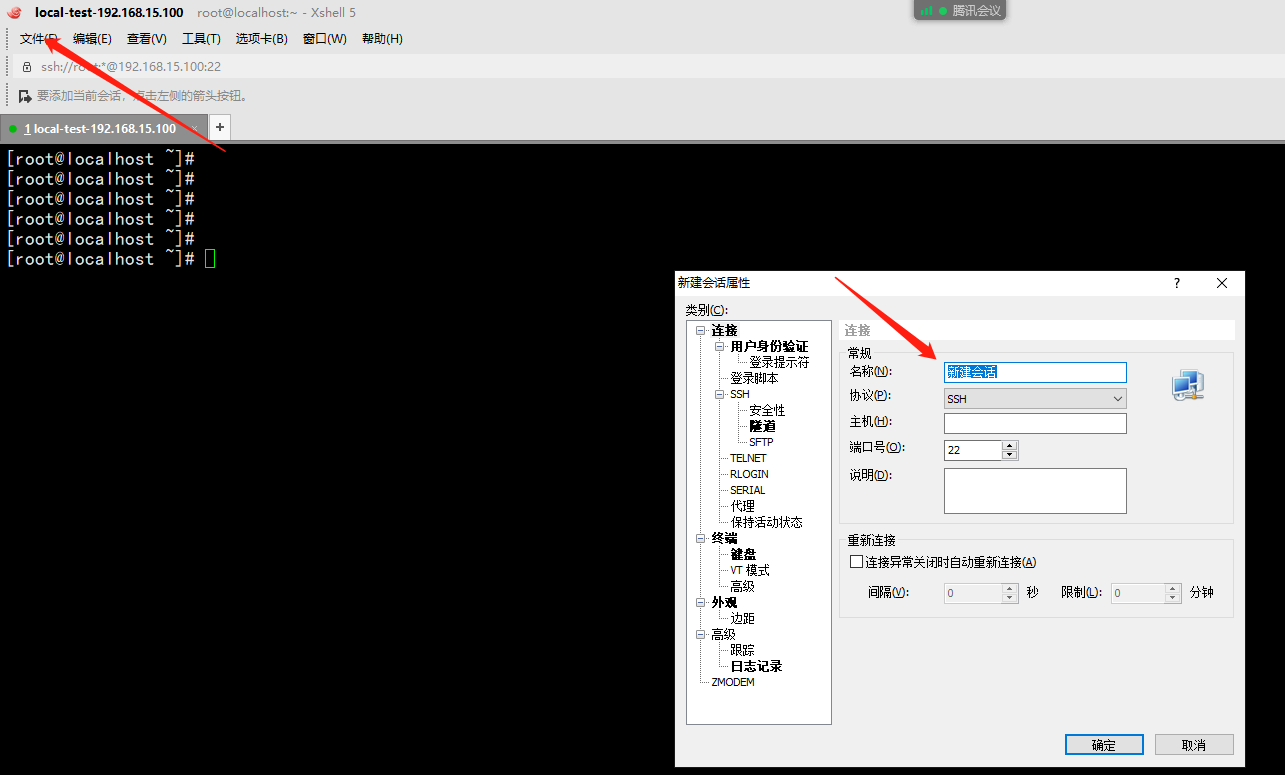1285x775 pixels.
Task: Open the 文件(F) menu
Action: pos(38,39)
